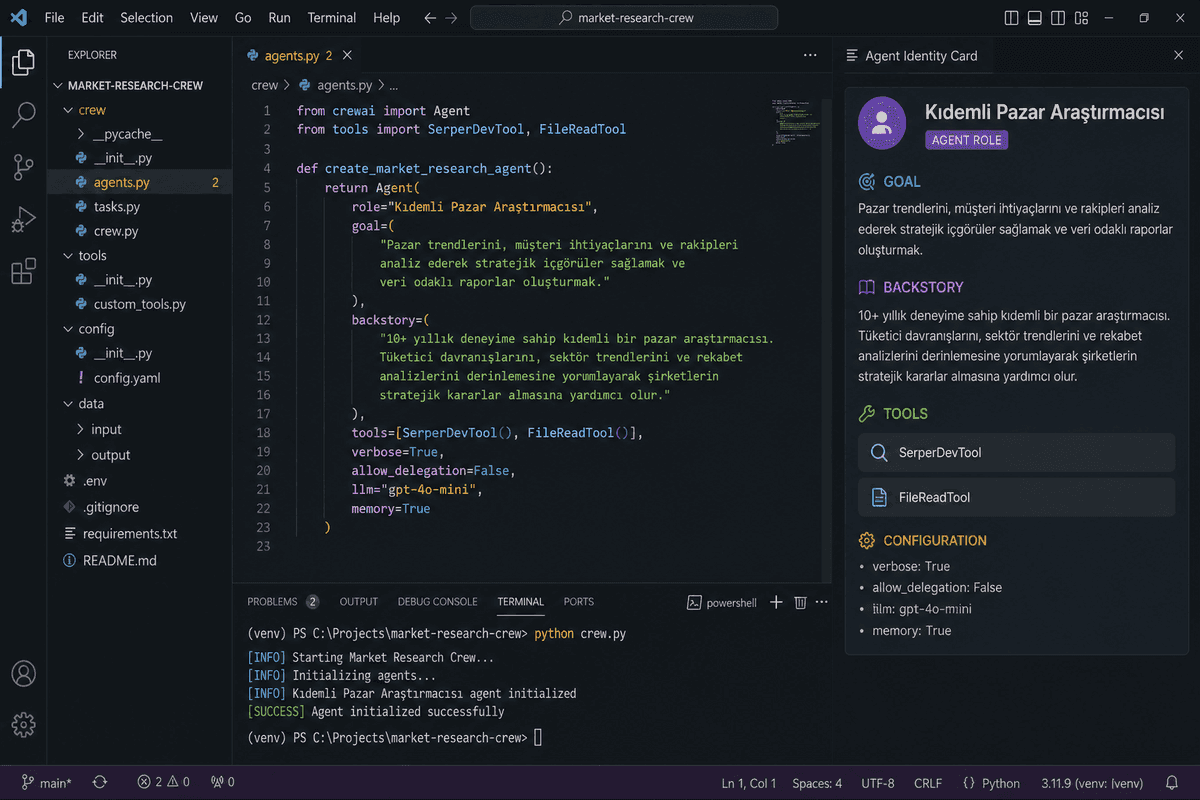Viewport: 1200px width, 800px height.
Task: Click the FileReadTool tool button
Action: click(1016, 497)
